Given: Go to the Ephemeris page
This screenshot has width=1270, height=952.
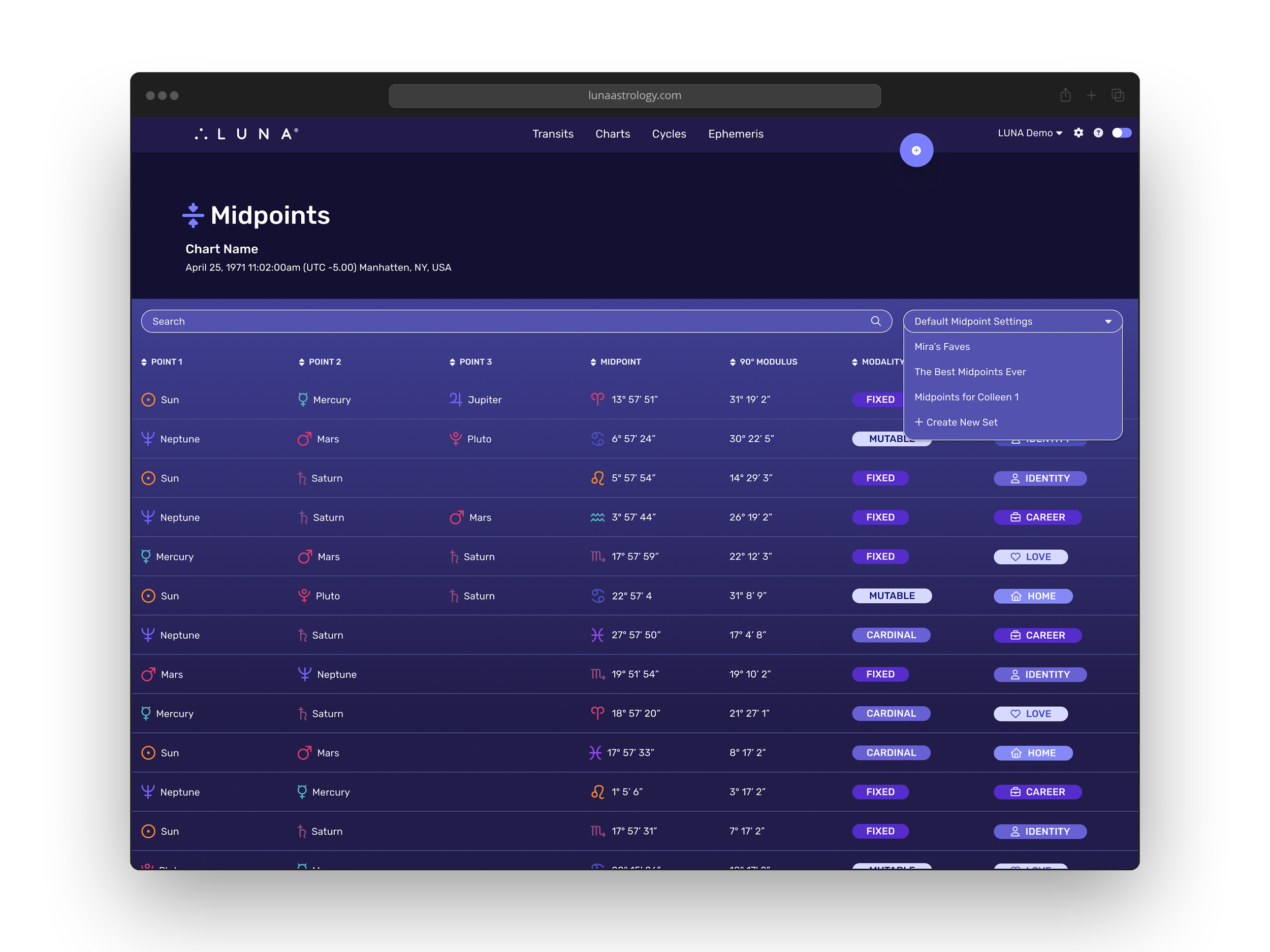Looking at the screenshot, I should click(x=736, y=134).
